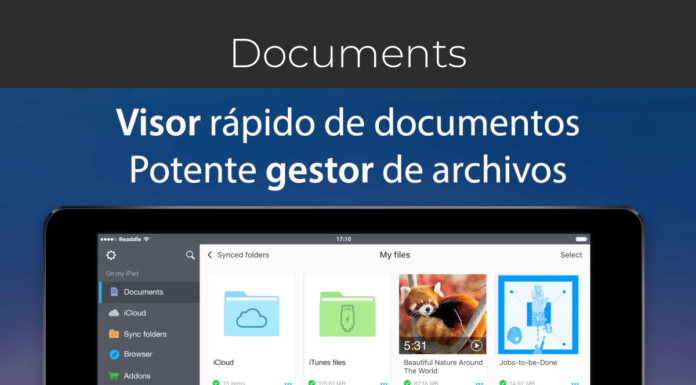Click the Jobs-to-be-Done file name
696x385 pixels.
pyautogui.click(x=528, y=362)
